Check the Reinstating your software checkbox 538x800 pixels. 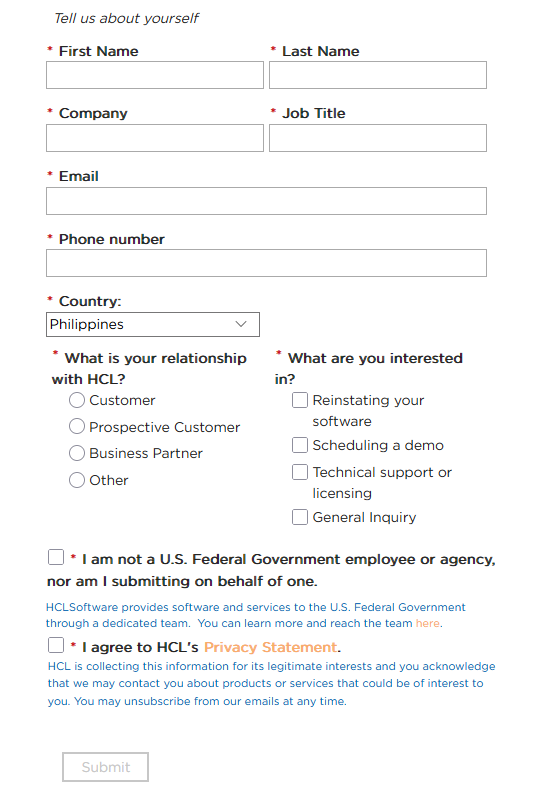pos(300,400)
